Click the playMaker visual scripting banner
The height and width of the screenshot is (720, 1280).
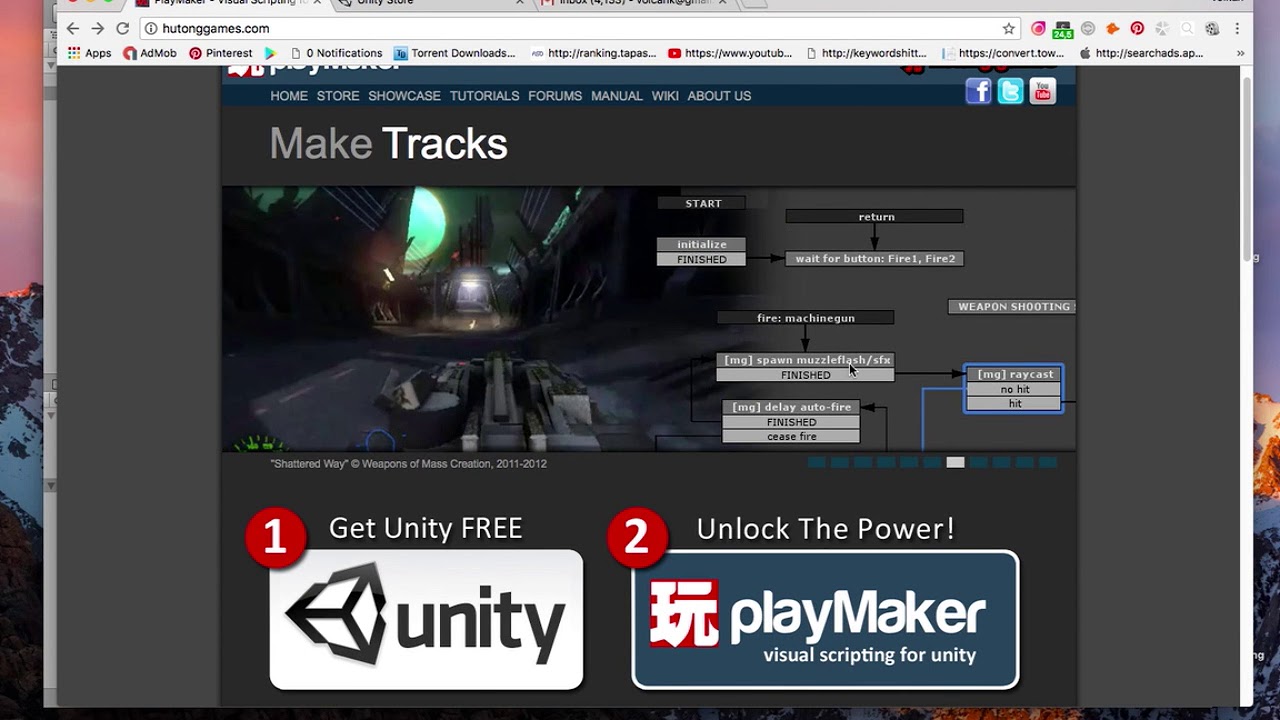[825, 619]
